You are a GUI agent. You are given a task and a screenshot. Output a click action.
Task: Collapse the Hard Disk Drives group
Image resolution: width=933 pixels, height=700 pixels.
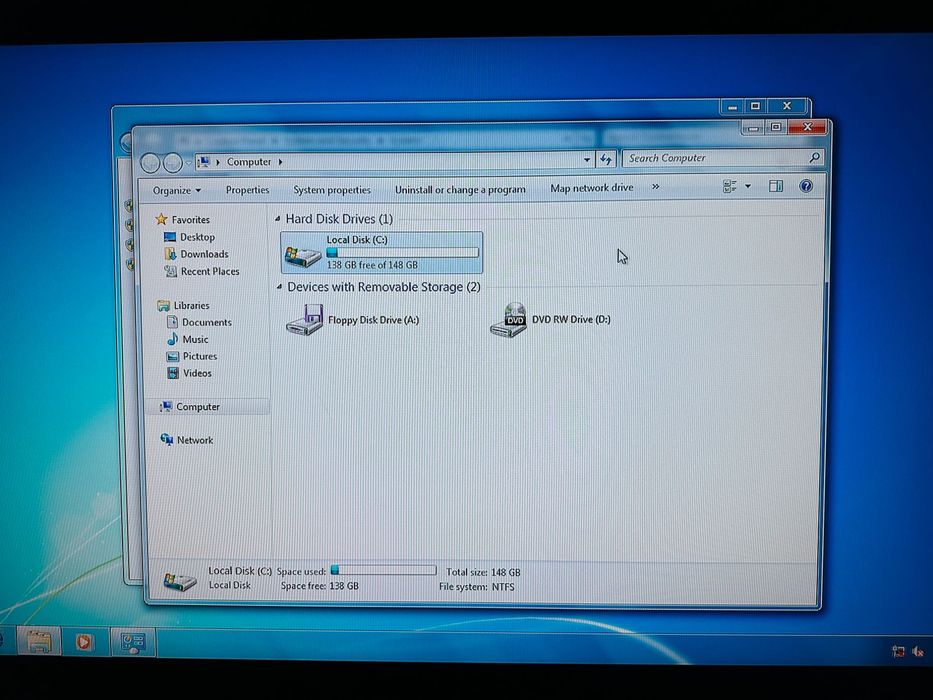pyautogui.click(x=278, y=219)
